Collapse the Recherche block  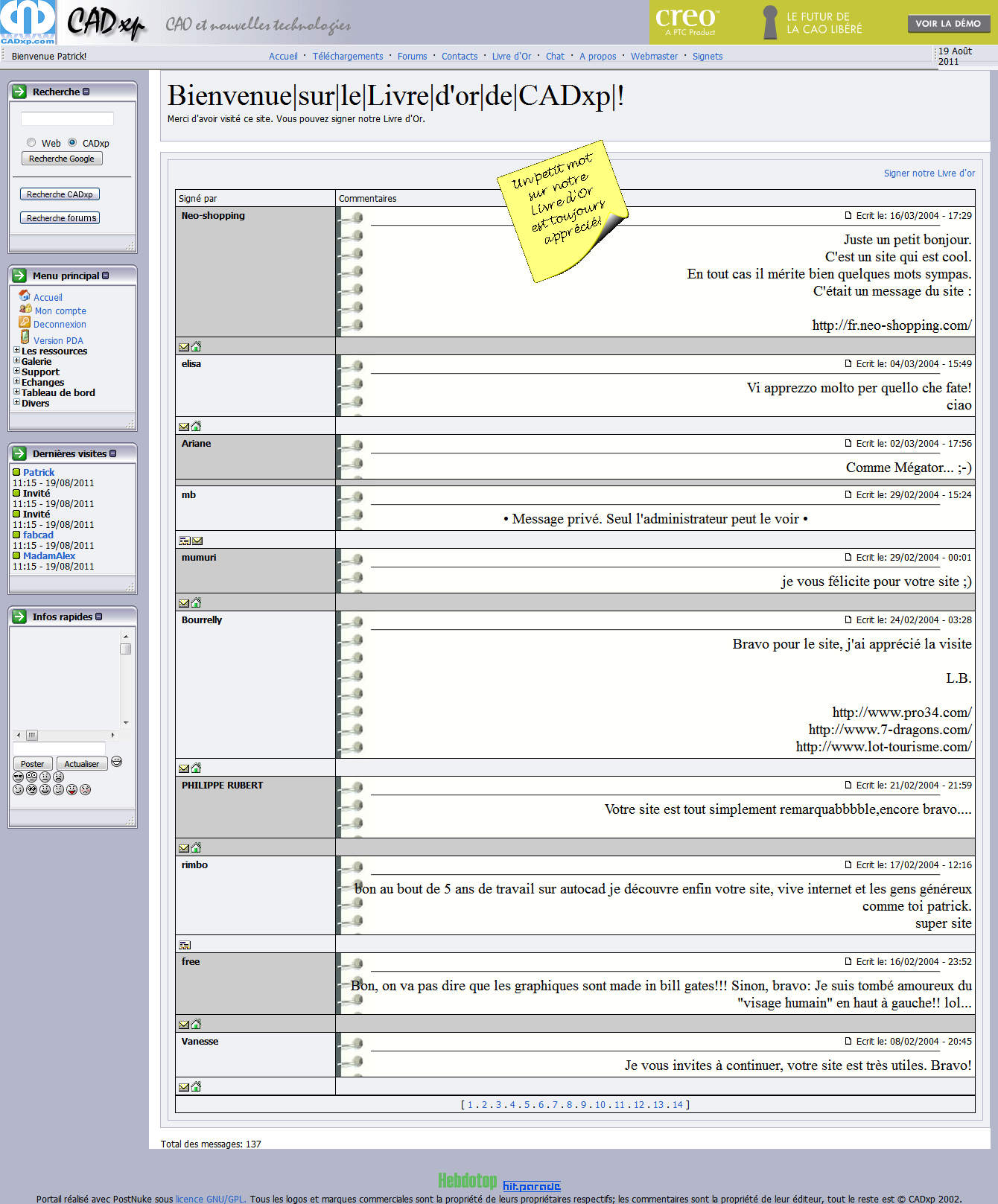point(86,92)
